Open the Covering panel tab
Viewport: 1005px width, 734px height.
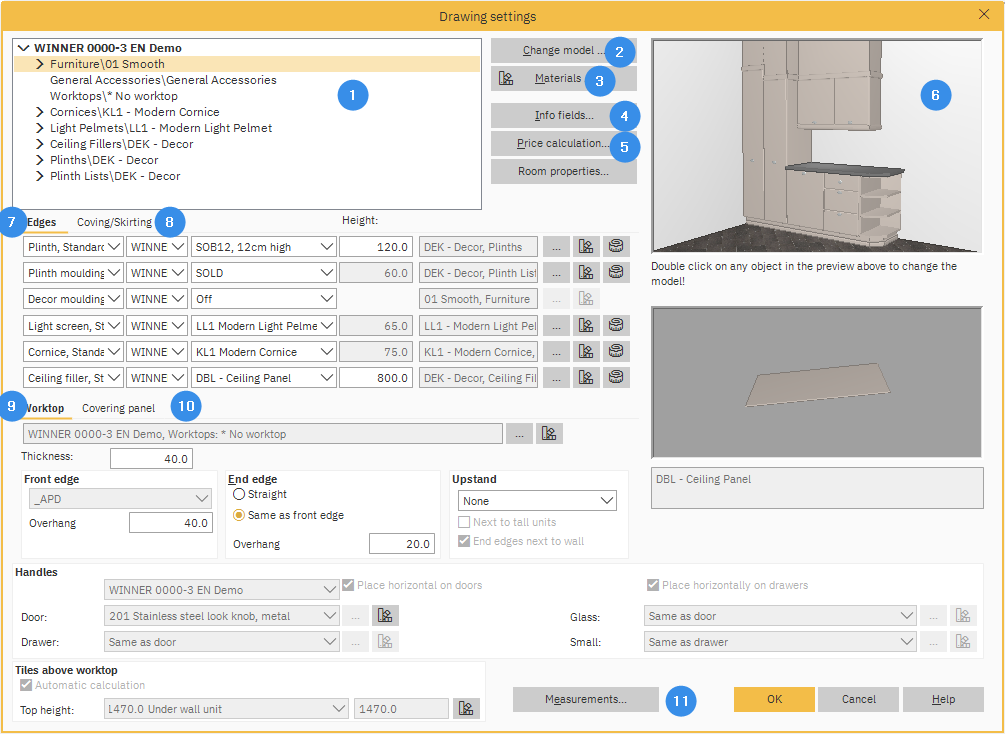(x=118, y=408)
